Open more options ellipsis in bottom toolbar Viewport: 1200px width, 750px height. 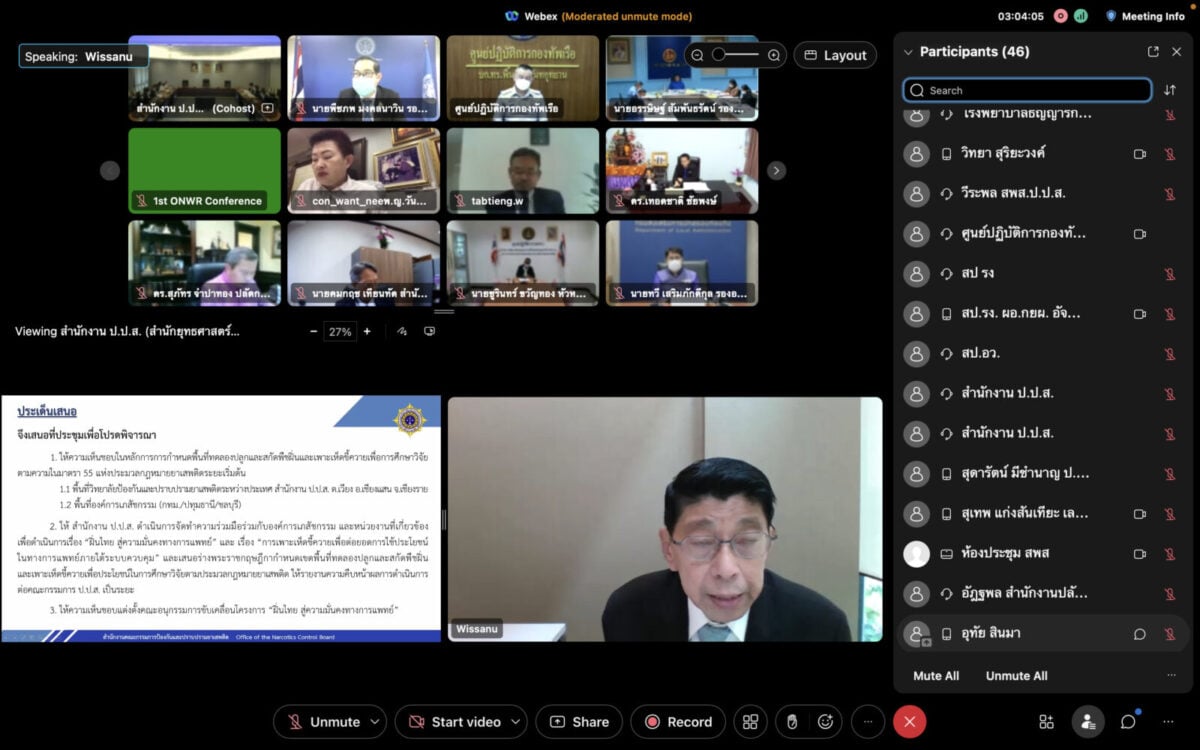pos(867,722)
